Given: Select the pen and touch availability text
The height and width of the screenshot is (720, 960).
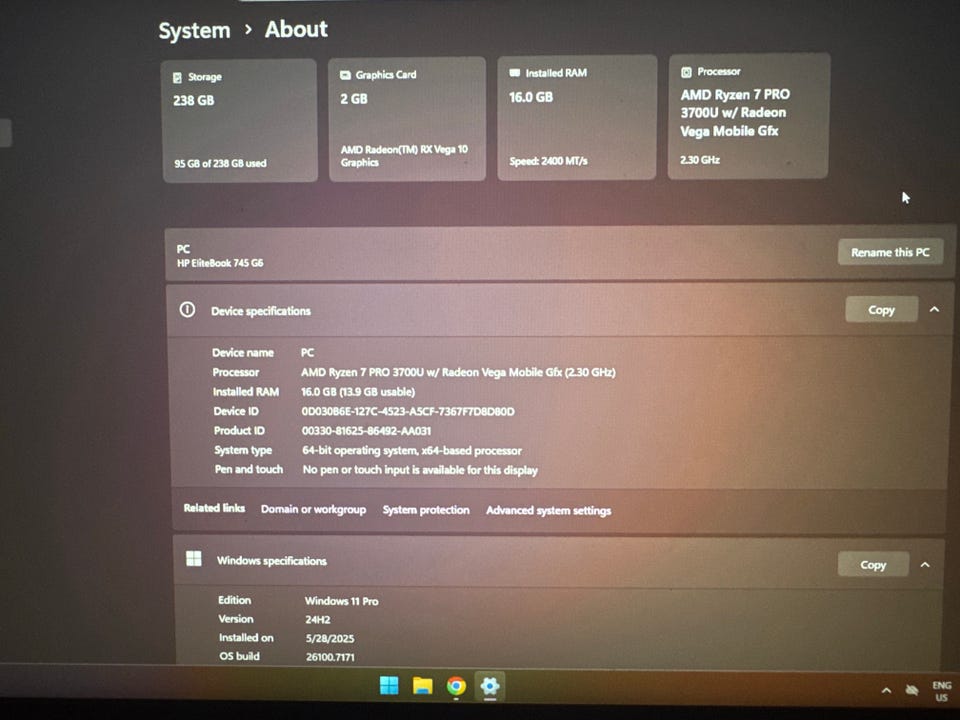Looking at the screenshot, I should [420, 470].
